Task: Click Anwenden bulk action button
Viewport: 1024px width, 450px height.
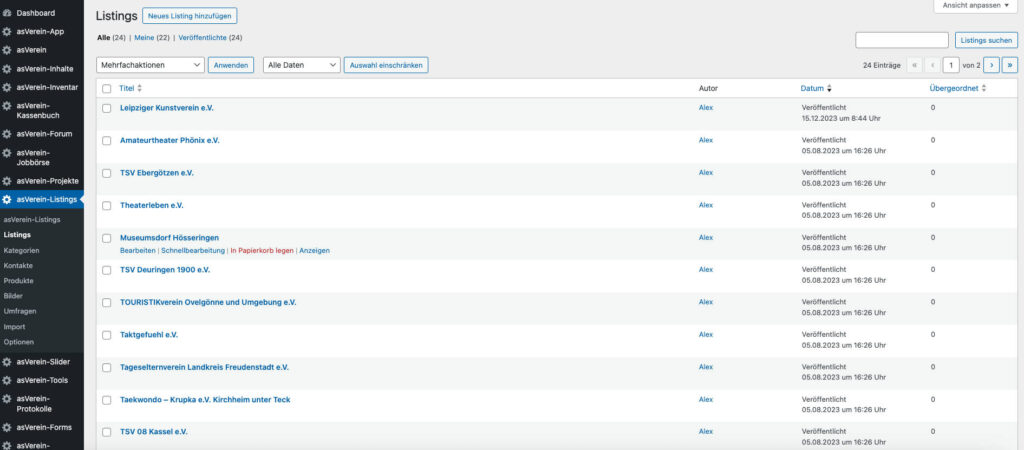Action: [231, 65]
